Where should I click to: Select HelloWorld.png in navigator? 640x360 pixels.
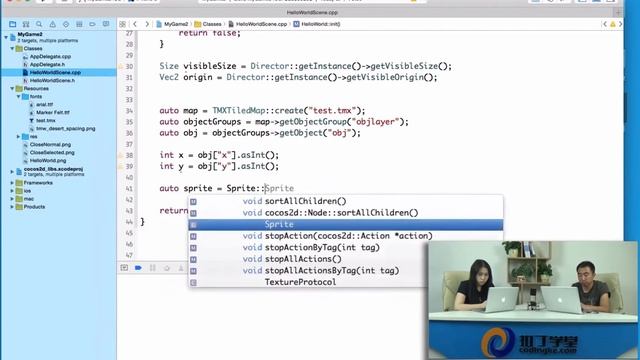pos(48,161)
